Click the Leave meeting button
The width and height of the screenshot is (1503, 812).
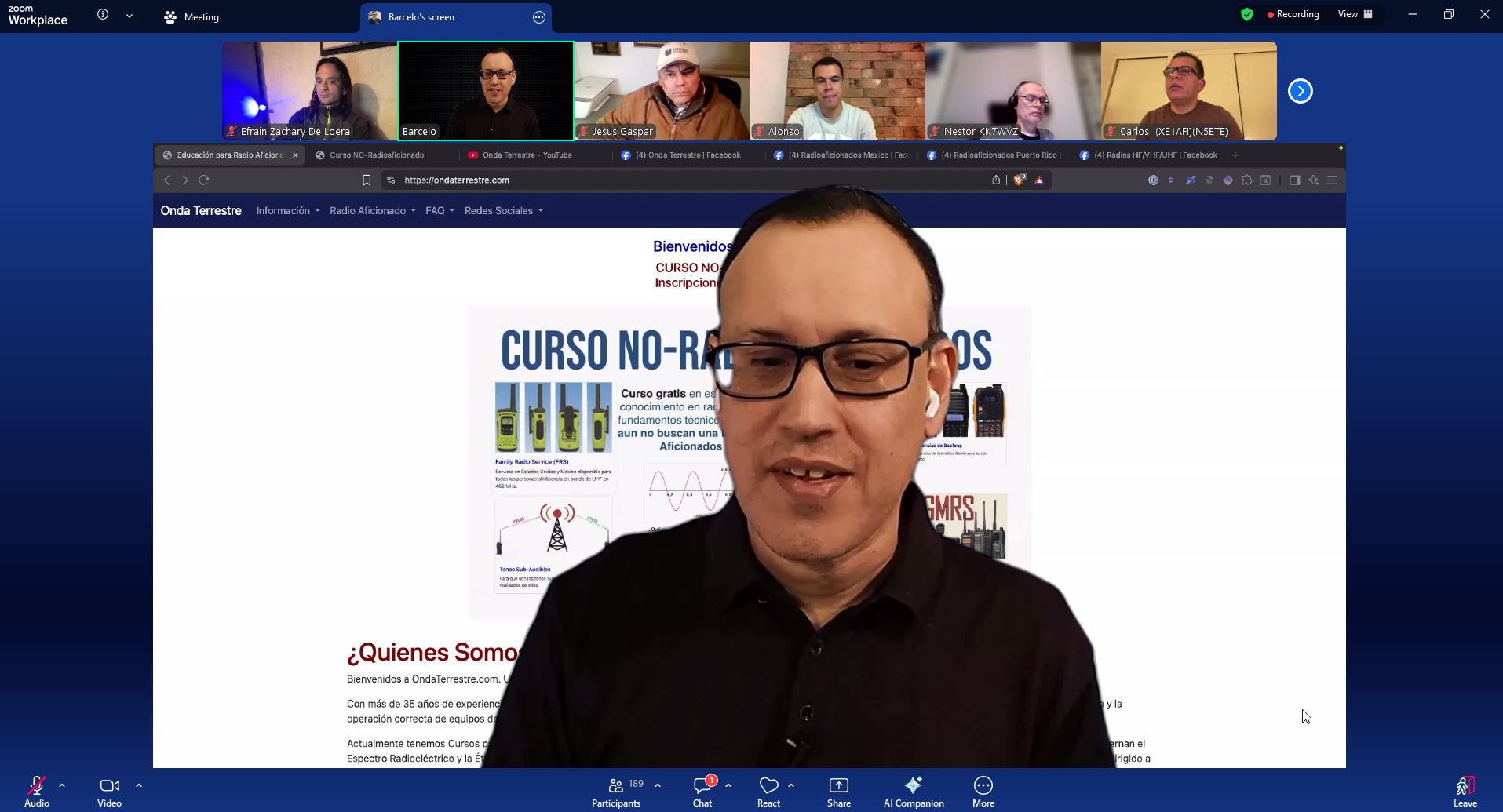click(1465, 791)
